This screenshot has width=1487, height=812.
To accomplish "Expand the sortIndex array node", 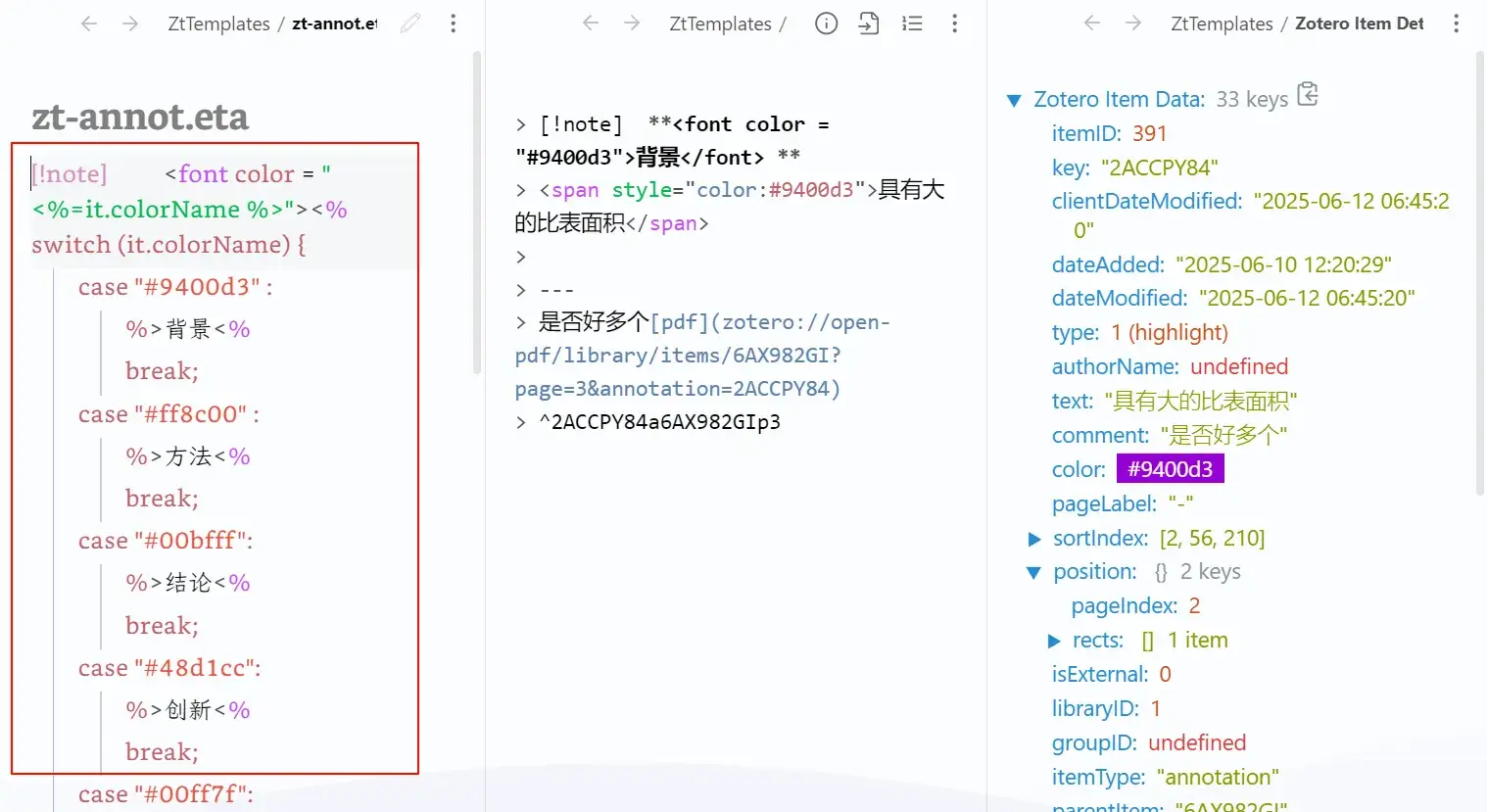I will (x=1034, y=539).
